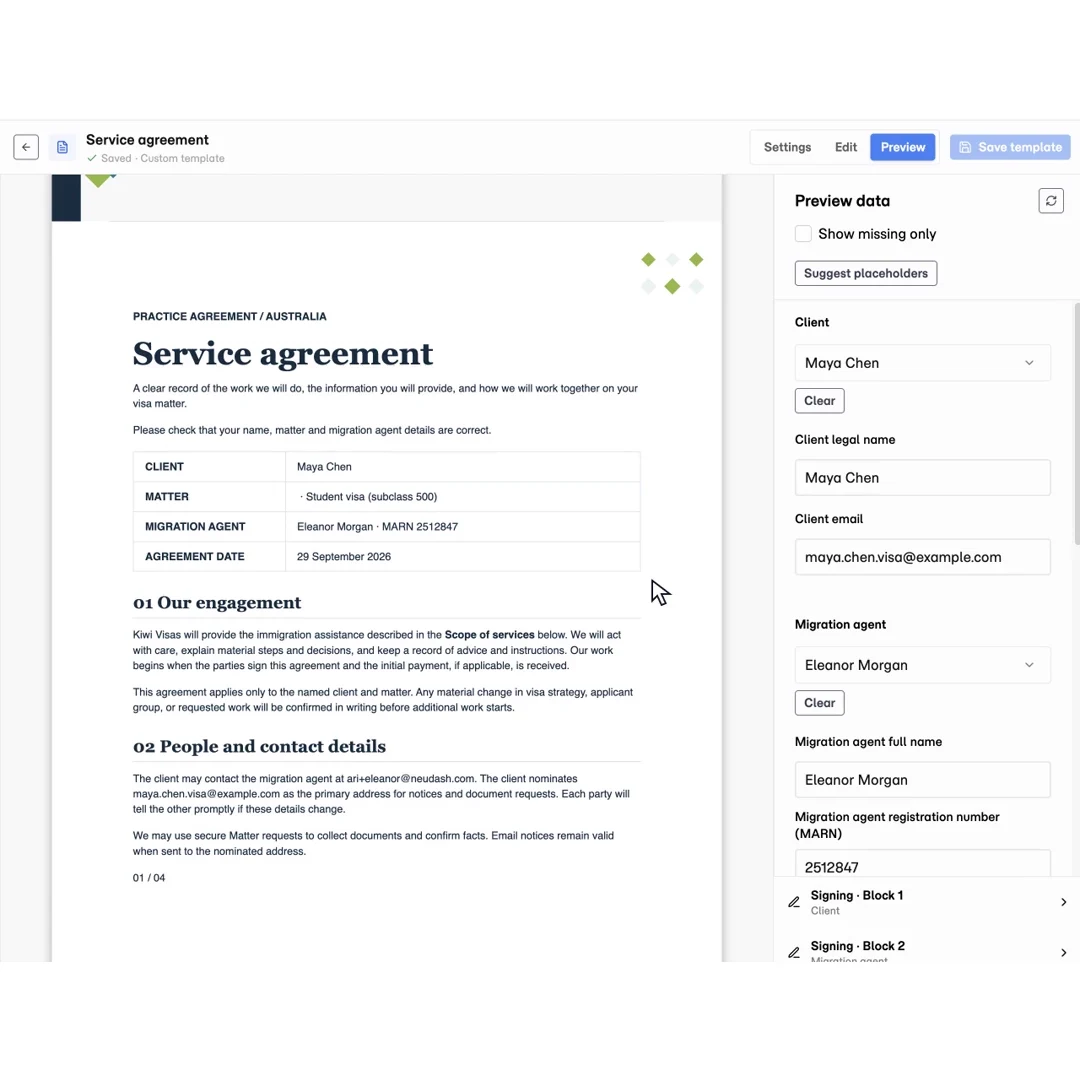Click 'Maya Chen' in the CLIENT row

point(324,467)
